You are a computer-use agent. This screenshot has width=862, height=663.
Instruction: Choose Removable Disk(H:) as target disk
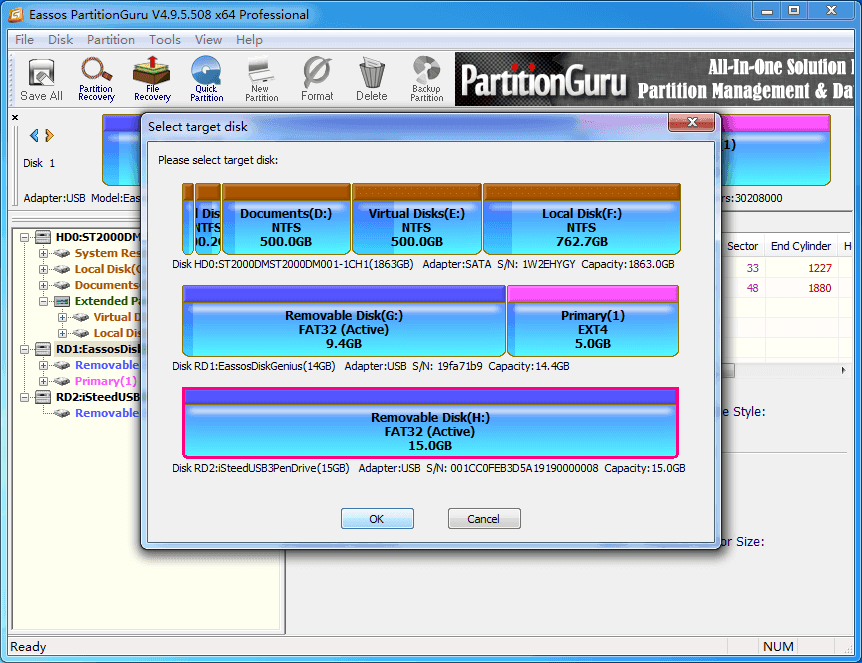pyautogui.click(x=430, y=423)
